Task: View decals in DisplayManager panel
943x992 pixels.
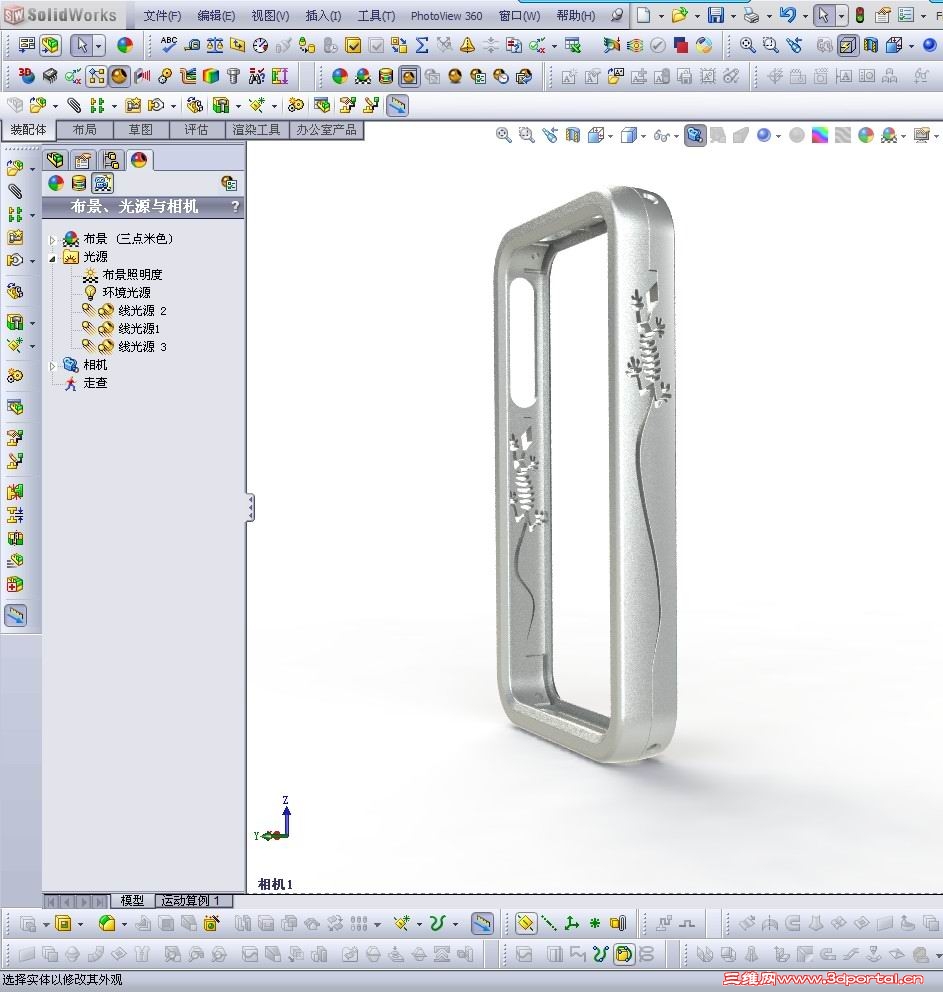Action: click(x=79, y=183)
